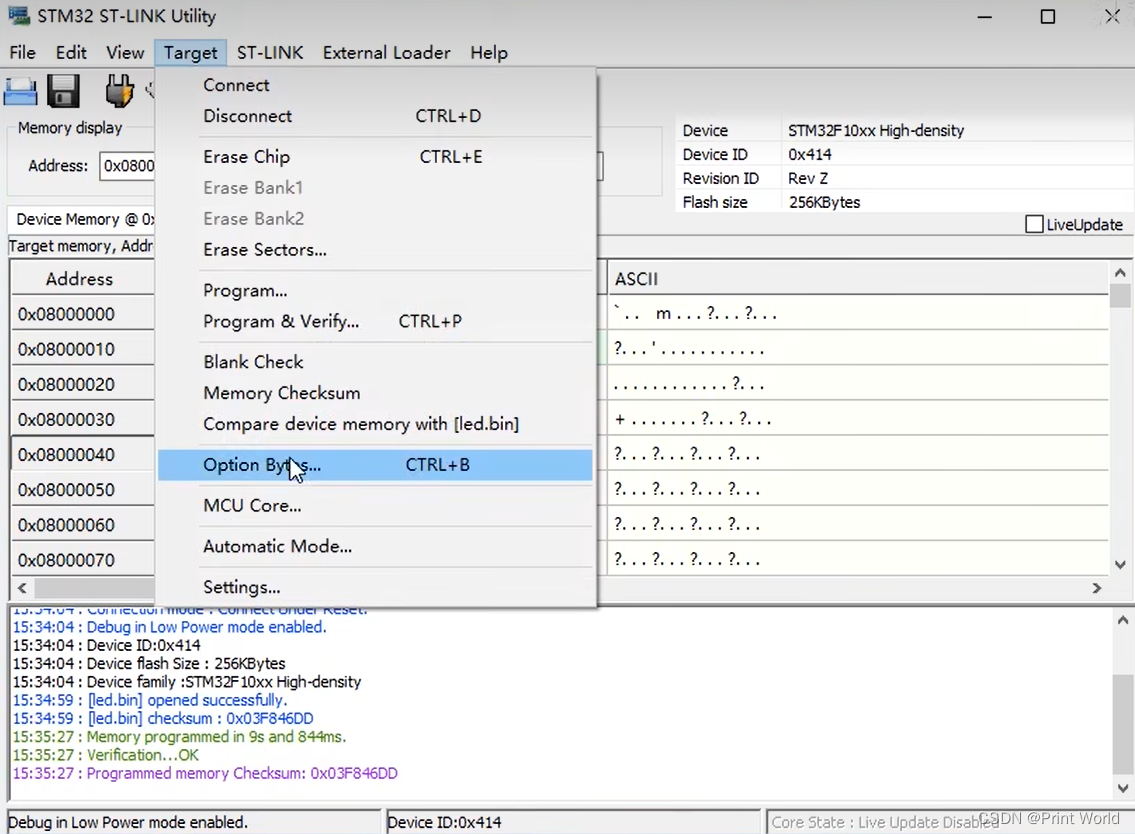Click the log panel scrollbar thumb
The height and width of the screenshot is (834, 1135).
(x=1122, y=725)
